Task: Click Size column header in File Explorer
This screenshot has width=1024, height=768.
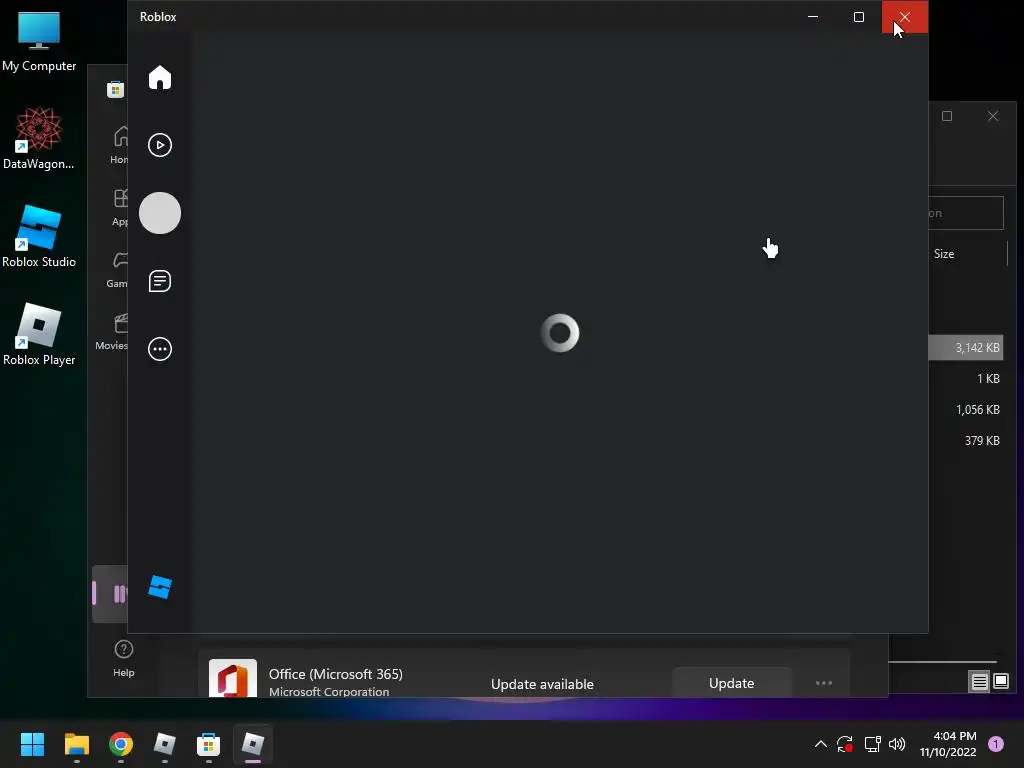Action: (x=944, y=253)
